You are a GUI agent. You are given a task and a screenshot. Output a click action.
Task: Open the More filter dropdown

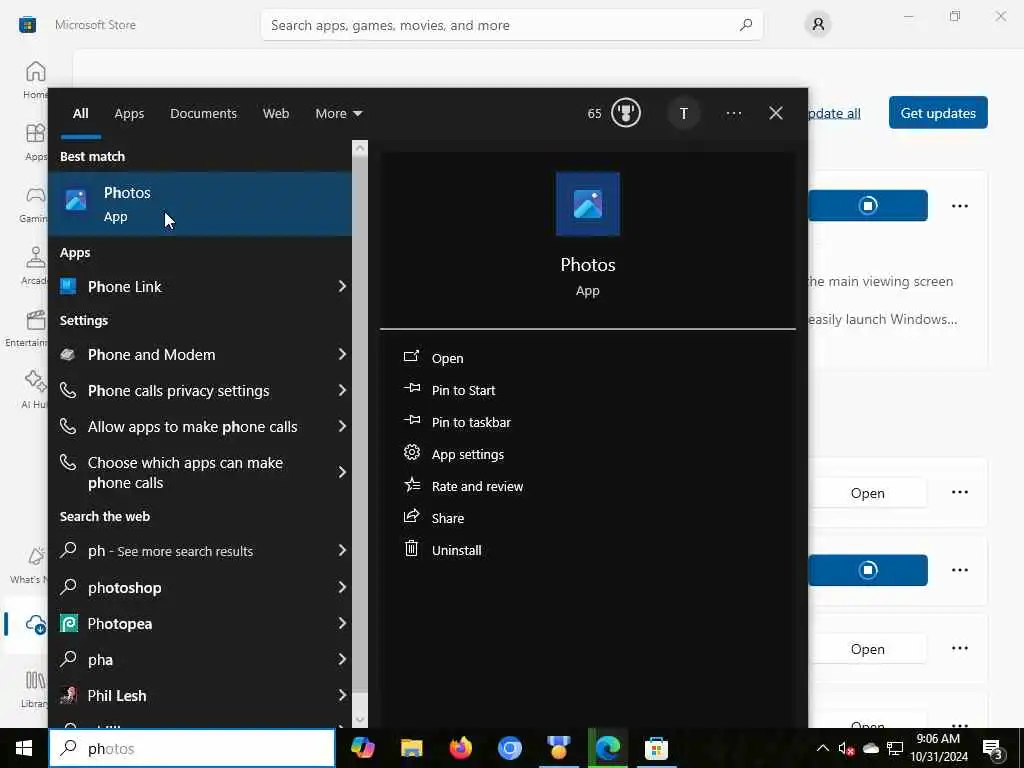click(338, 114)
